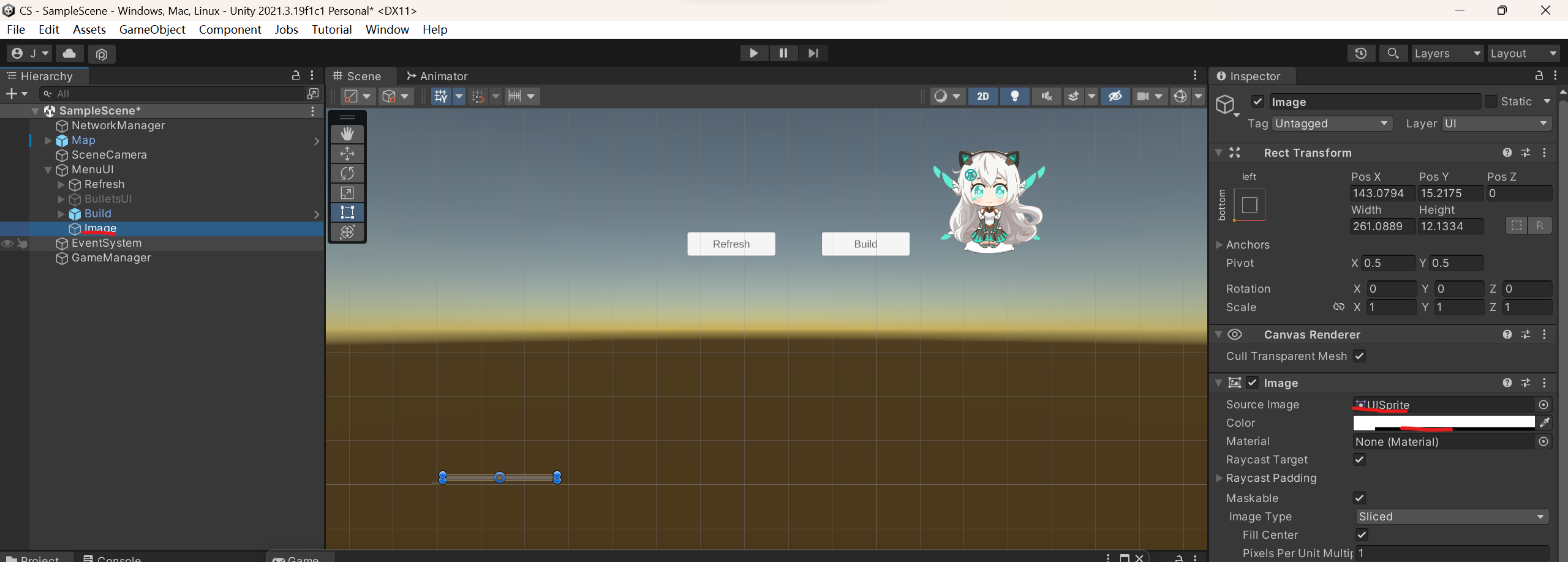Select the Build button in scene

[865, 244]
